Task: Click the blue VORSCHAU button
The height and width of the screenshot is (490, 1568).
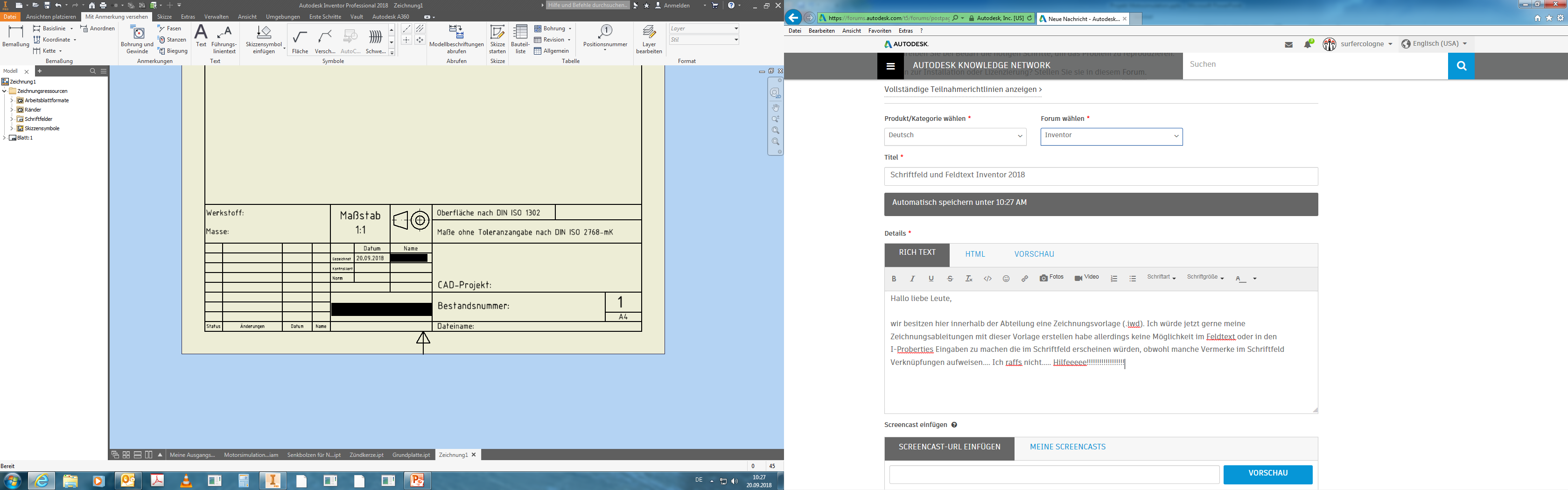Action: tap(1267, 474)
